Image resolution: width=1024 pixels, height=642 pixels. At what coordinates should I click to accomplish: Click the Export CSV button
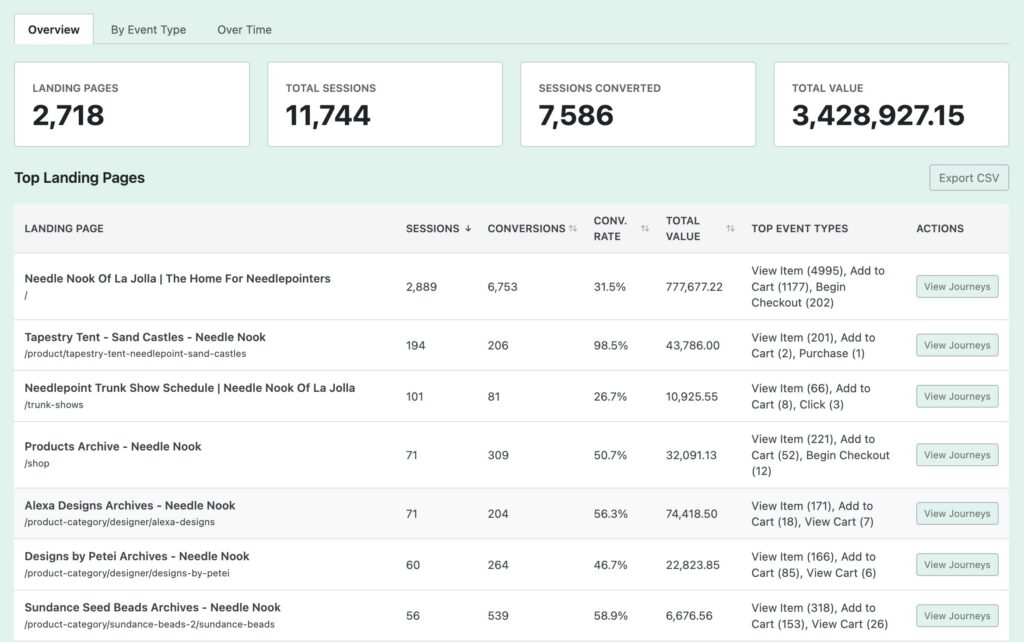click(968, 178)
